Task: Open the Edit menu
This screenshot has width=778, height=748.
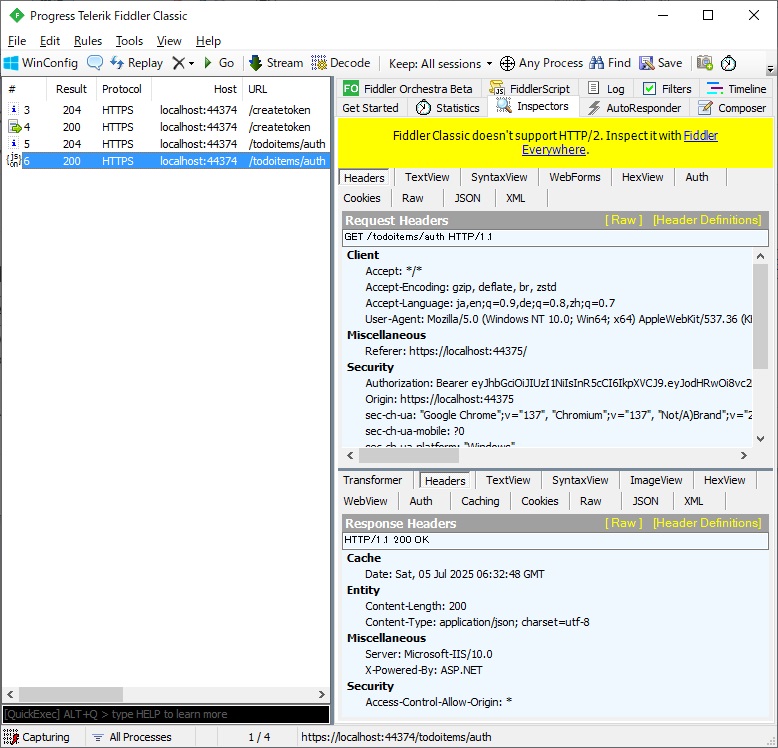Action: (50, 41)
